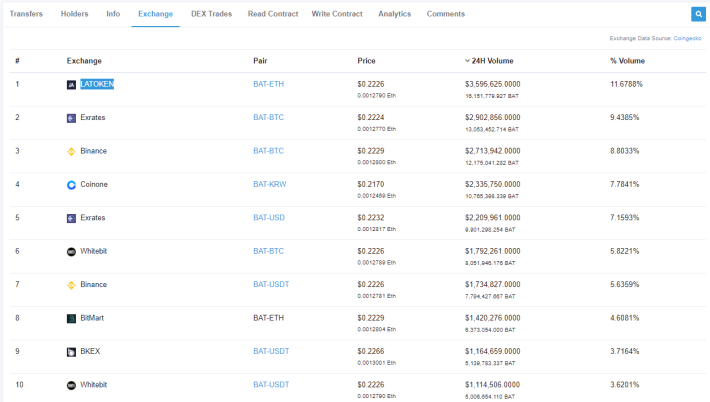Click the BKEX logo icon
Viewport: 710px width, 402px height.
[x=71, y=352]
